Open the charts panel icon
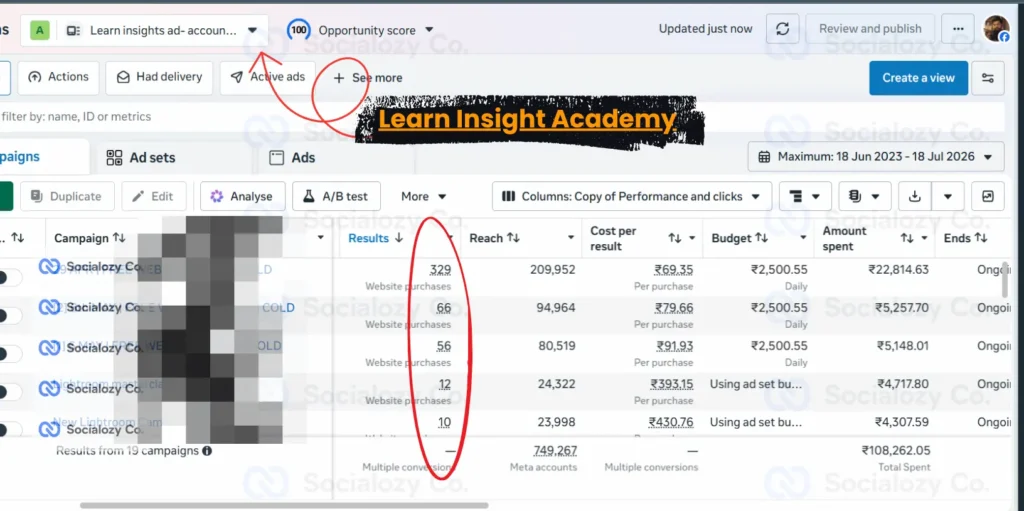The height and width of the screenshot is (511, 1024). click(x=987, y=197)
